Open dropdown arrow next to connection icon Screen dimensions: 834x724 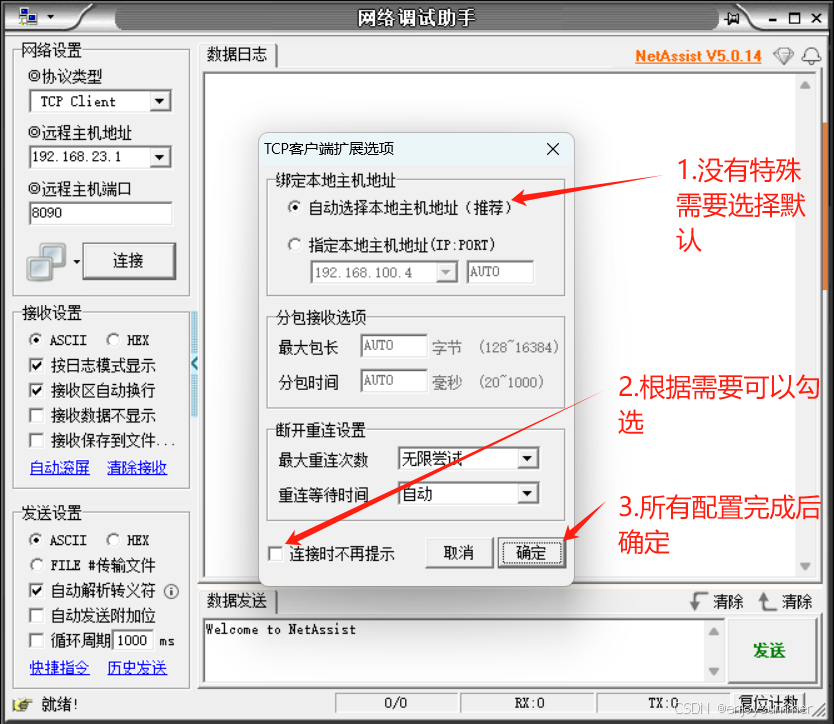(x=77, y=261)
